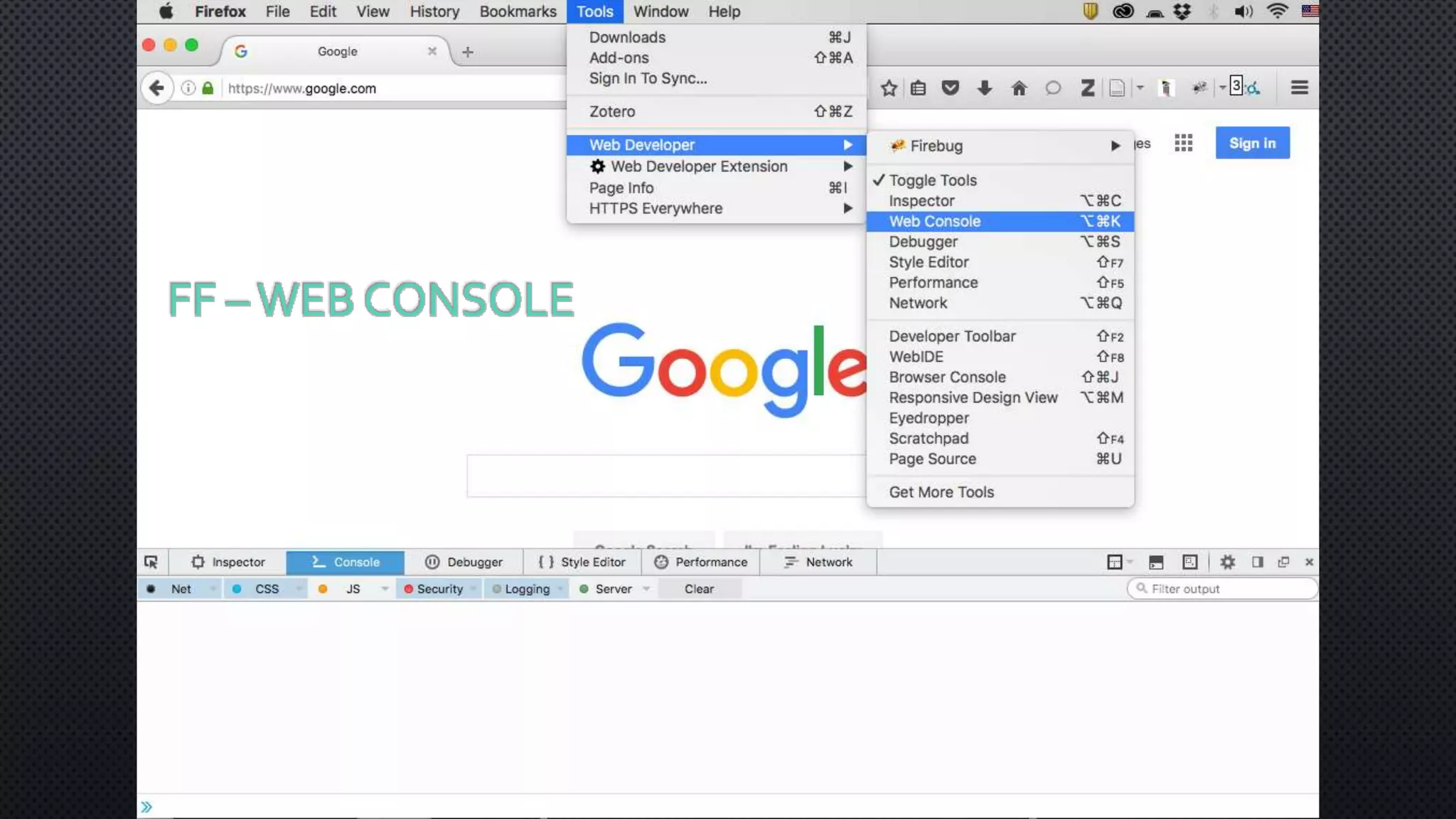
Task: Click the back navigation arrow
Action: (156, 88)
